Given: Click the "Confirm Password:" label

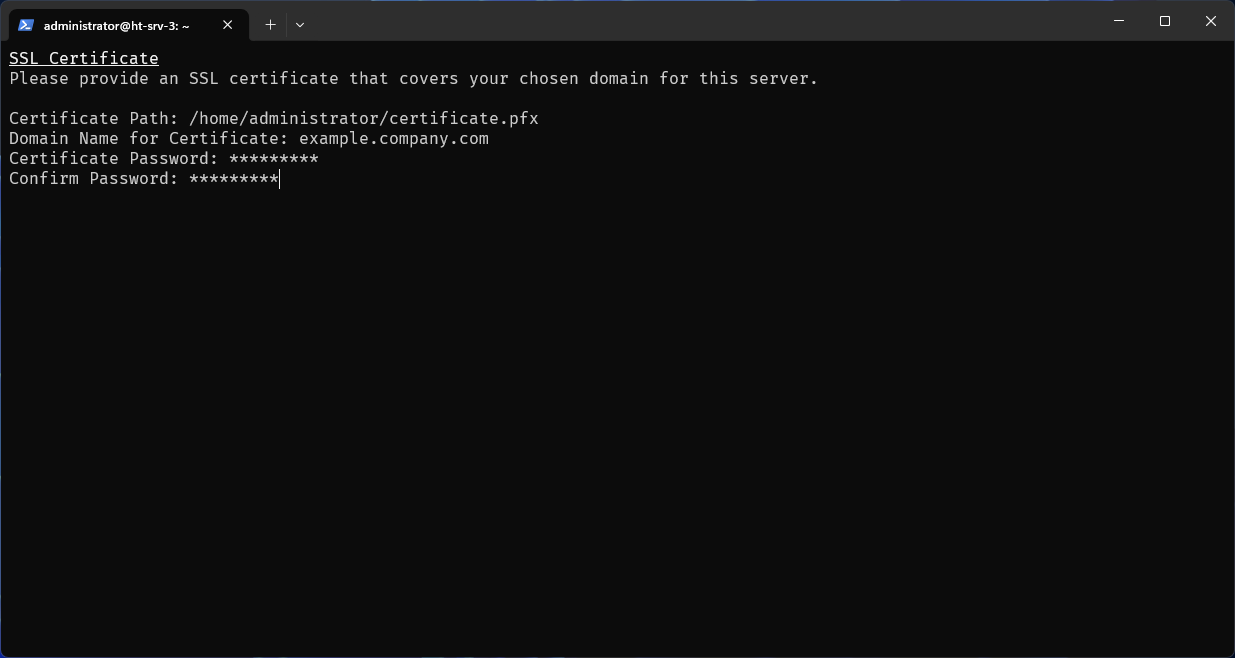Looking at the screenshot, I should click(94, 179).
